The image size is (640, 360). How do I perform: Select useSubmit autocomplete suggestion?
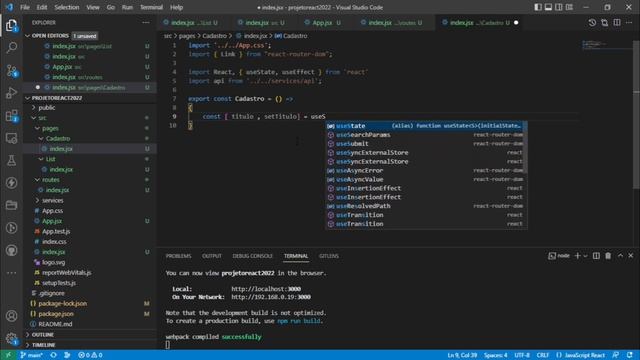click(x=424, y=144)
